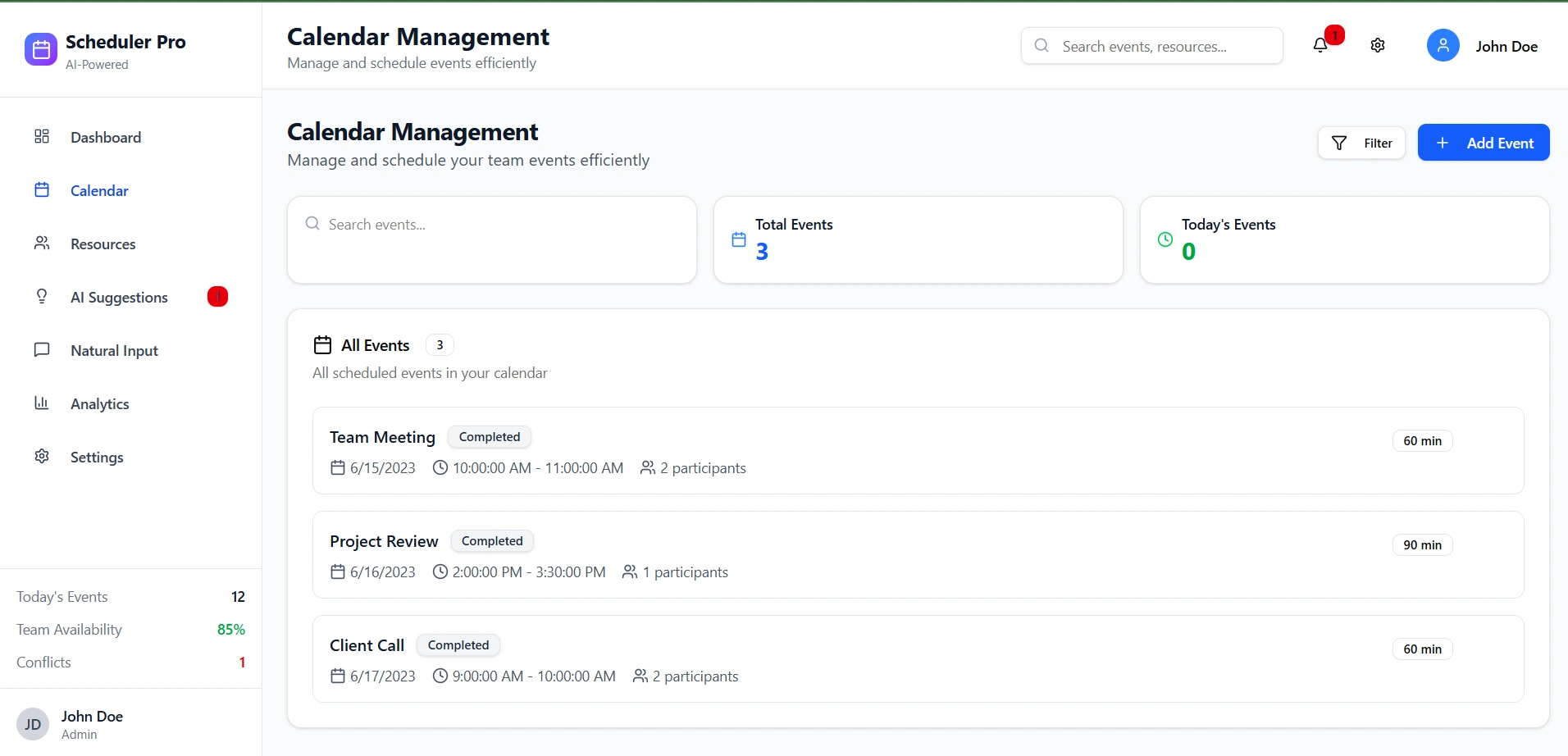Click the Total Events calendar icon
The width and height of the screenshot is (1568, 756).
pyautogui.click(x=739, y=239)
